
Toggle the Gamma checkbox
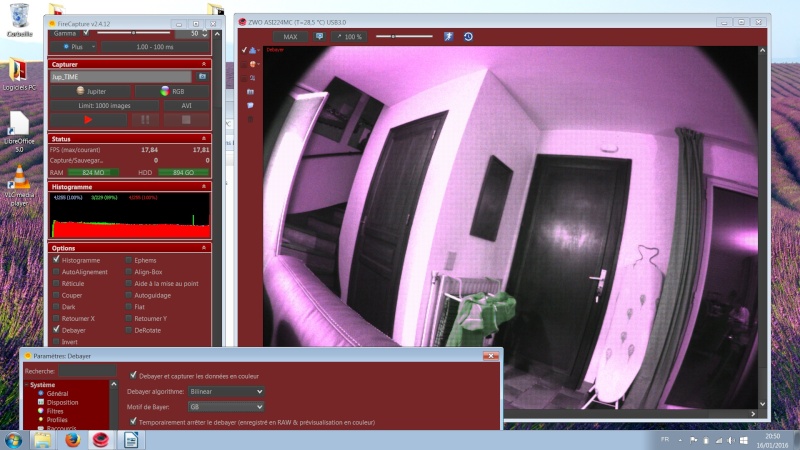point(86,33)
